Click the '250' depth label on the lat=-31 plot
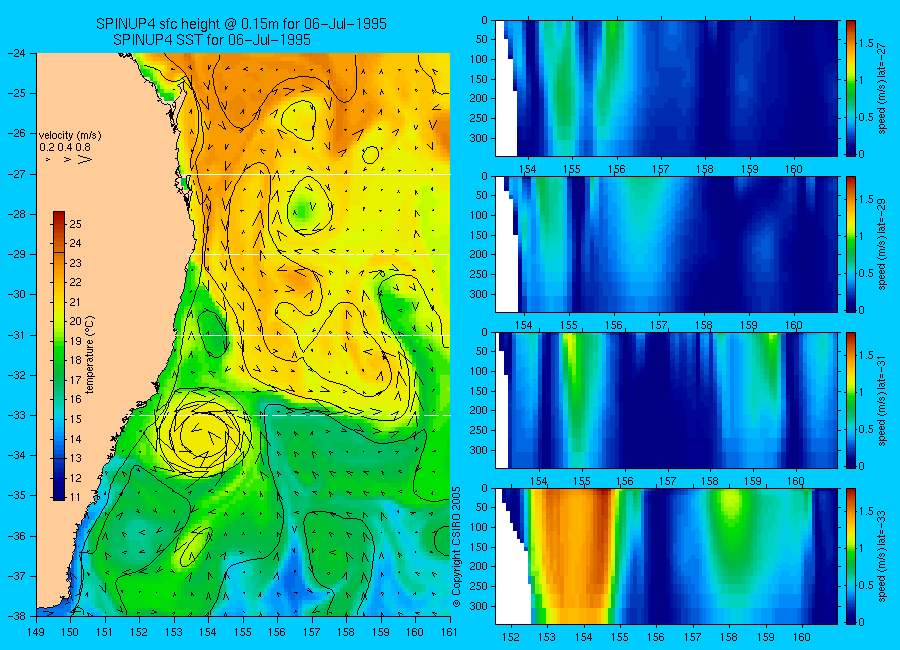900x650 pixels. point(479,430)
